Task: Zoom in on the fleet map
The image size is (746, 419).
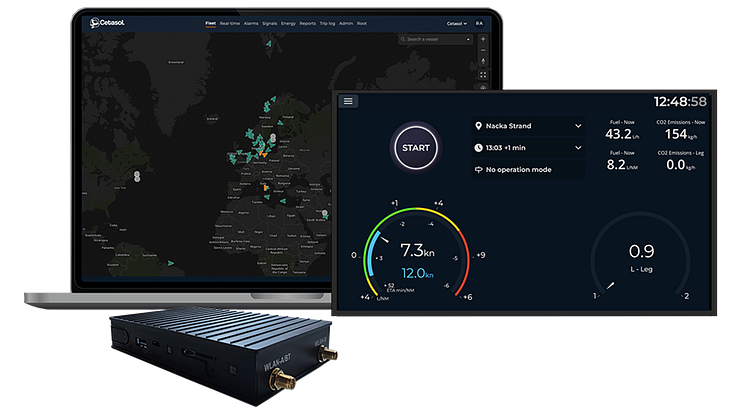Action: (x=483, y=40)
